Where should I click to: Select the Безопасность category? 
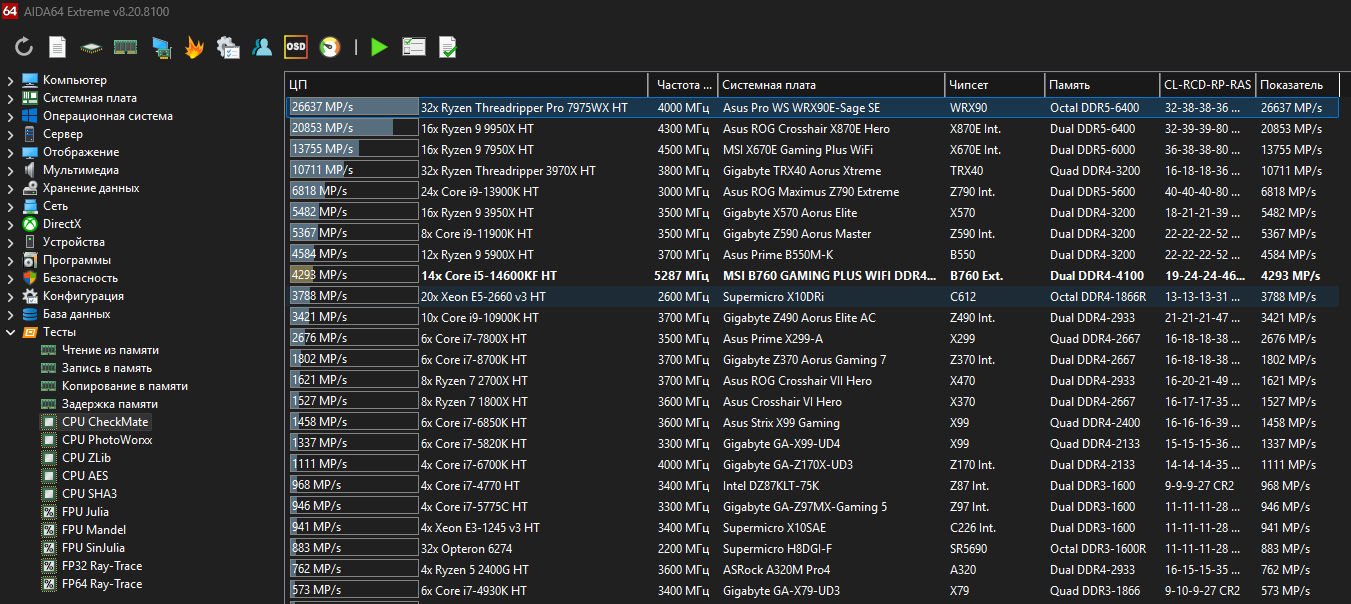point(80,278)
